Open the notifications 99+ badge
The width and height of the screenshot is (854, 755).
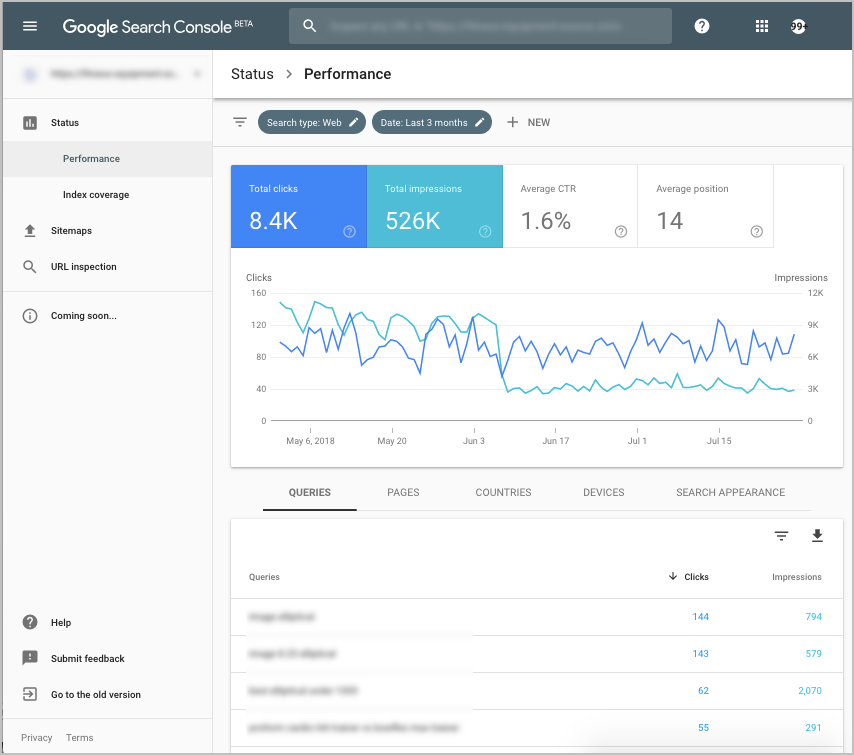coord(798,26)
